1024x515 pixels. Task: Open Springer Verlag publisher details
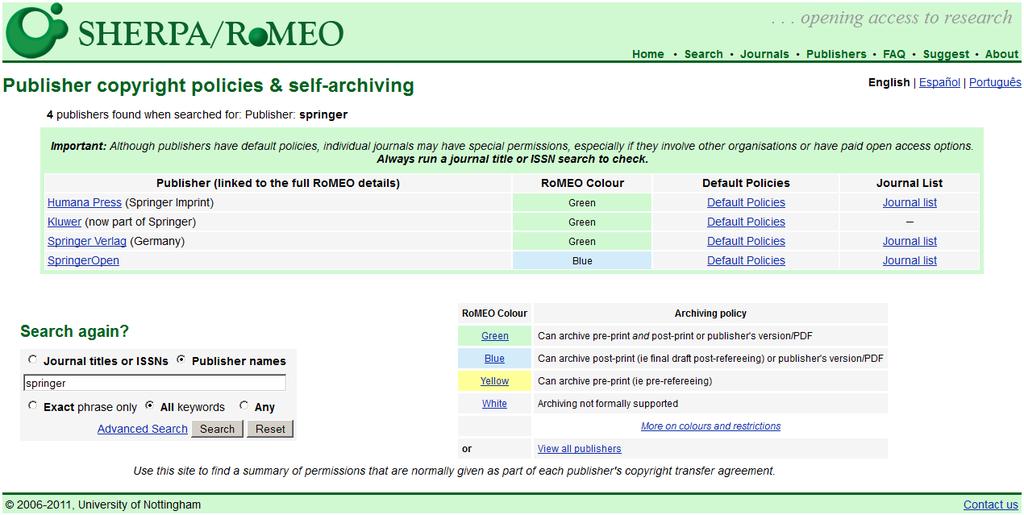87,241
